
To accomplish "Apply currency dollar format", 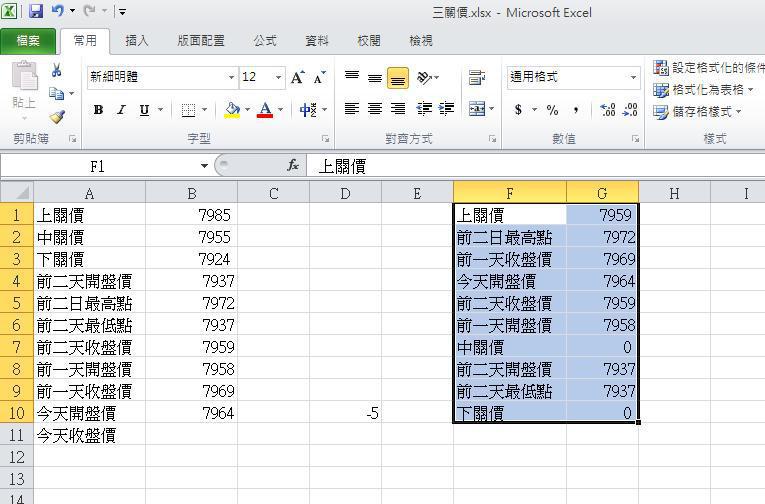I will pyautogui.click(x=518, y=110).
